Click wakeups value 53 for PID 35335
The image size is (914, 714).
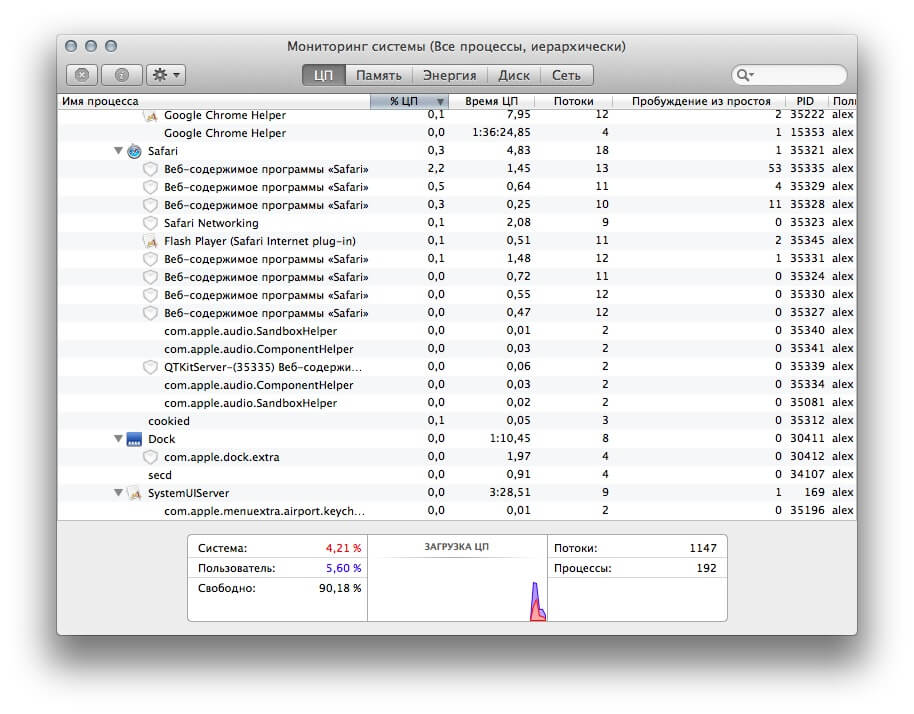point(775,168)
